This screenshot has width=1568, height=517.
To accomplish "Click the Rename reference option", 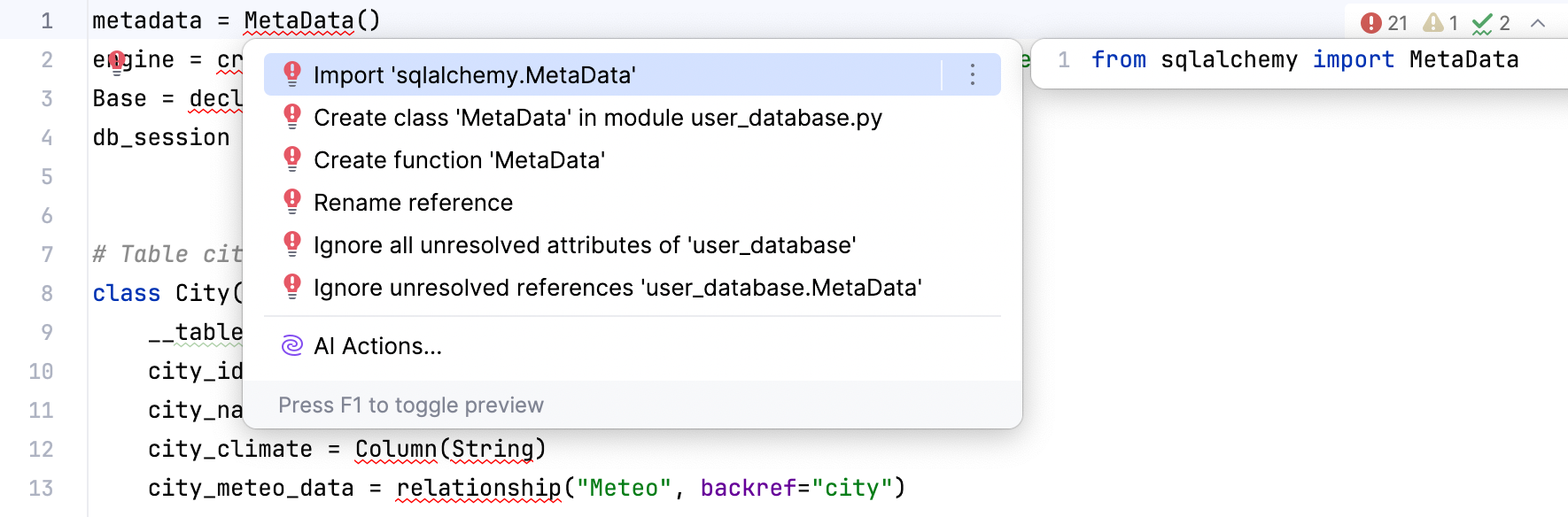I will coord(412,202).
